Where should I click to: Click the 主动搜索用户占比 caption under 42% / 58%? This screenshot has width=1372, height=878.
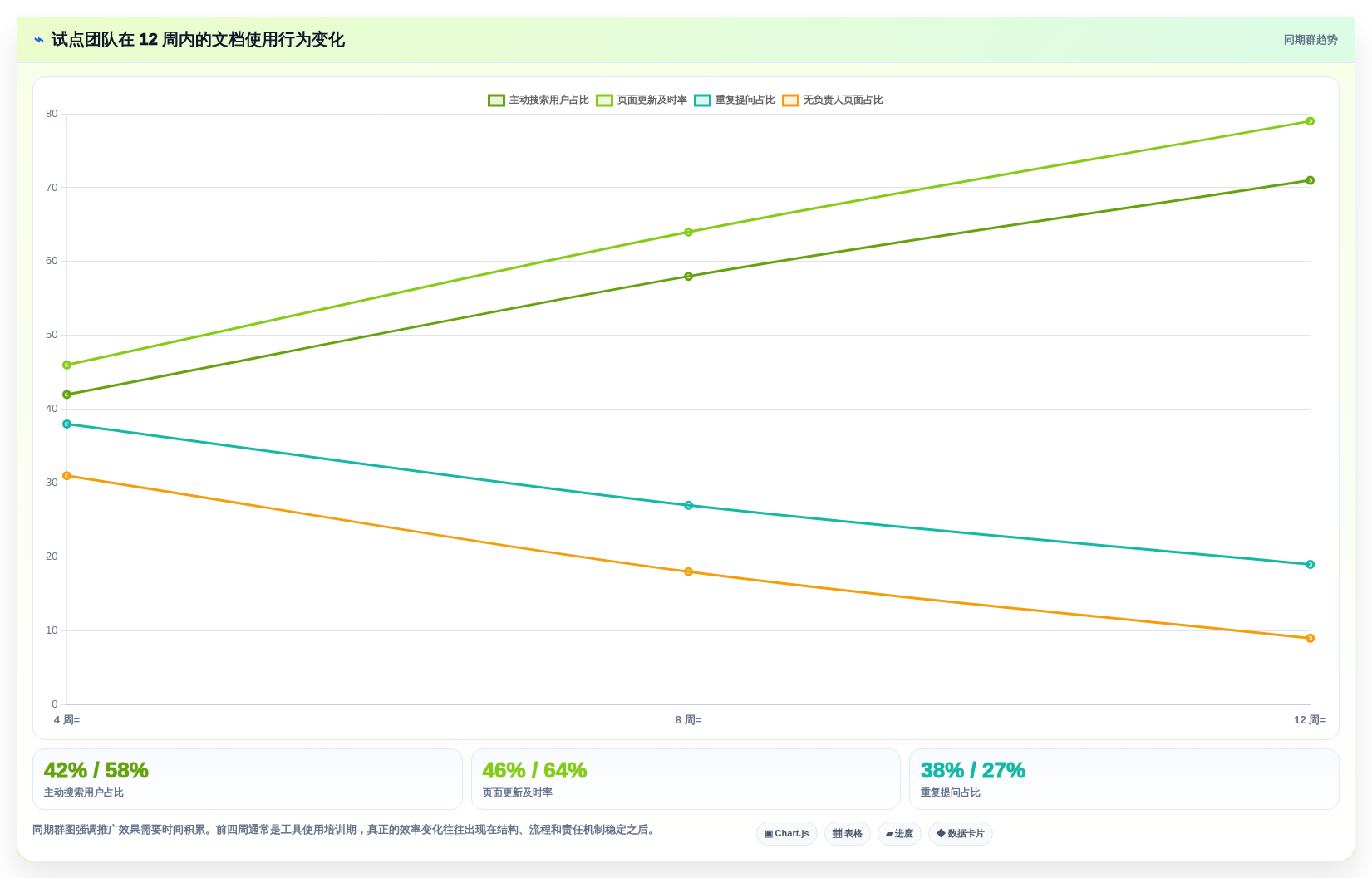[x=84, y=792]
